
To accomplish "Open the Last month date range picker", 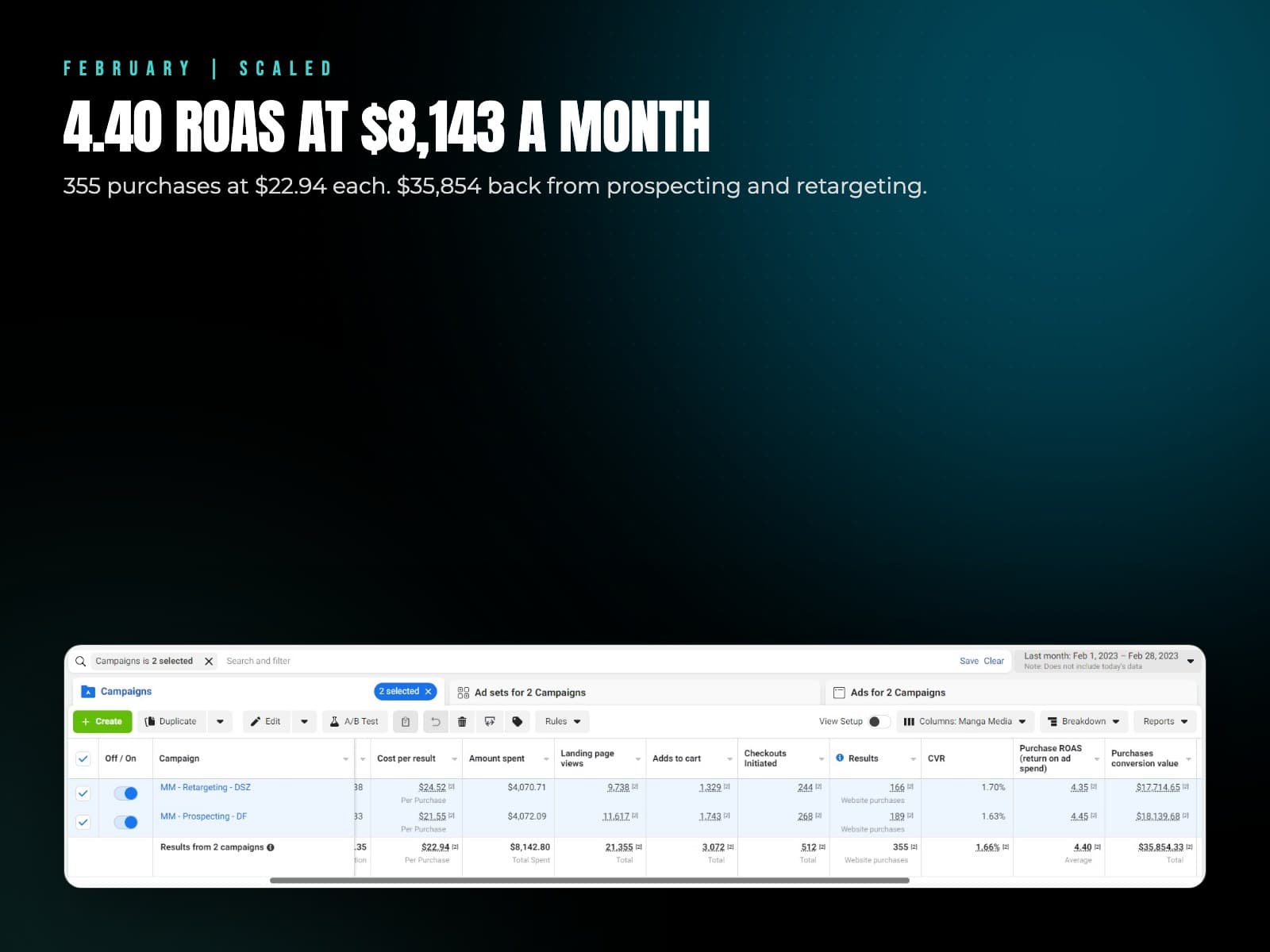I will click(x=1108, y=661).
